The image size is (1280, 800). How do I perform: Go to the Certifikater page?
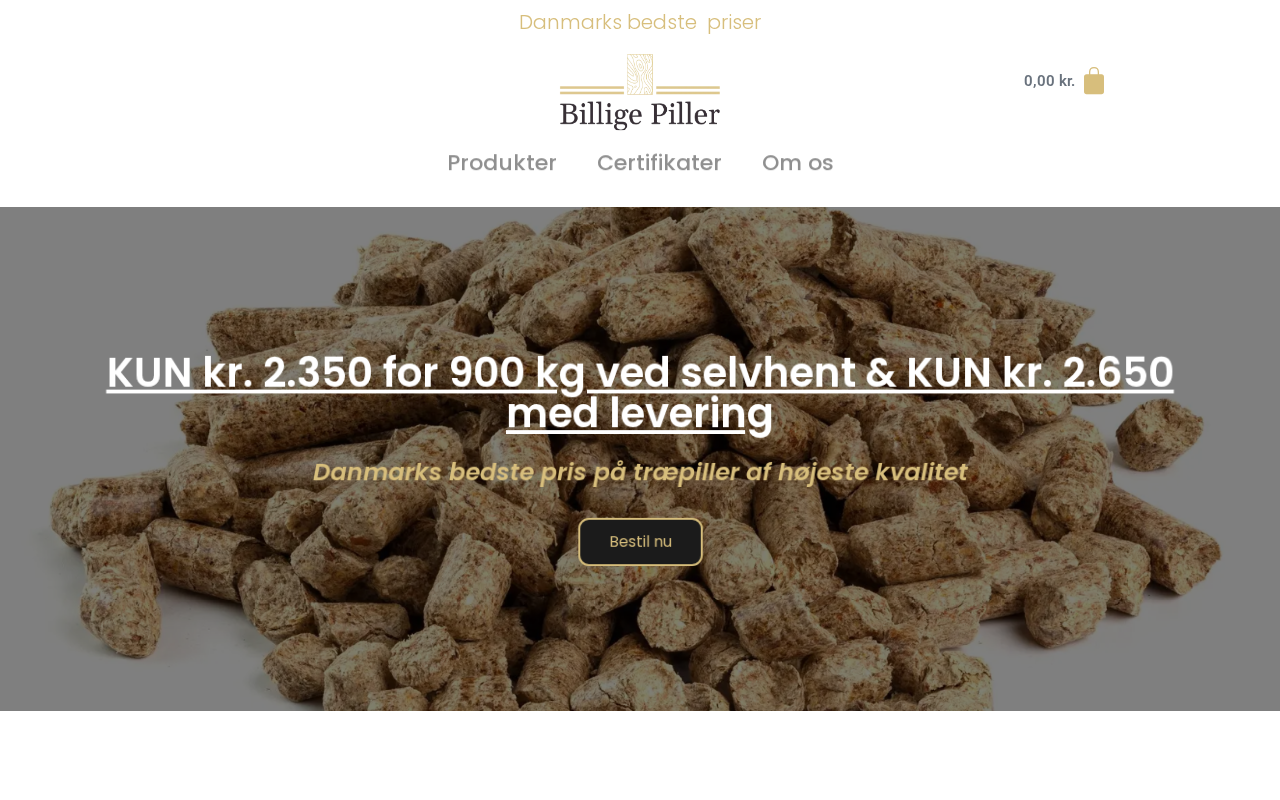(659, 163)
